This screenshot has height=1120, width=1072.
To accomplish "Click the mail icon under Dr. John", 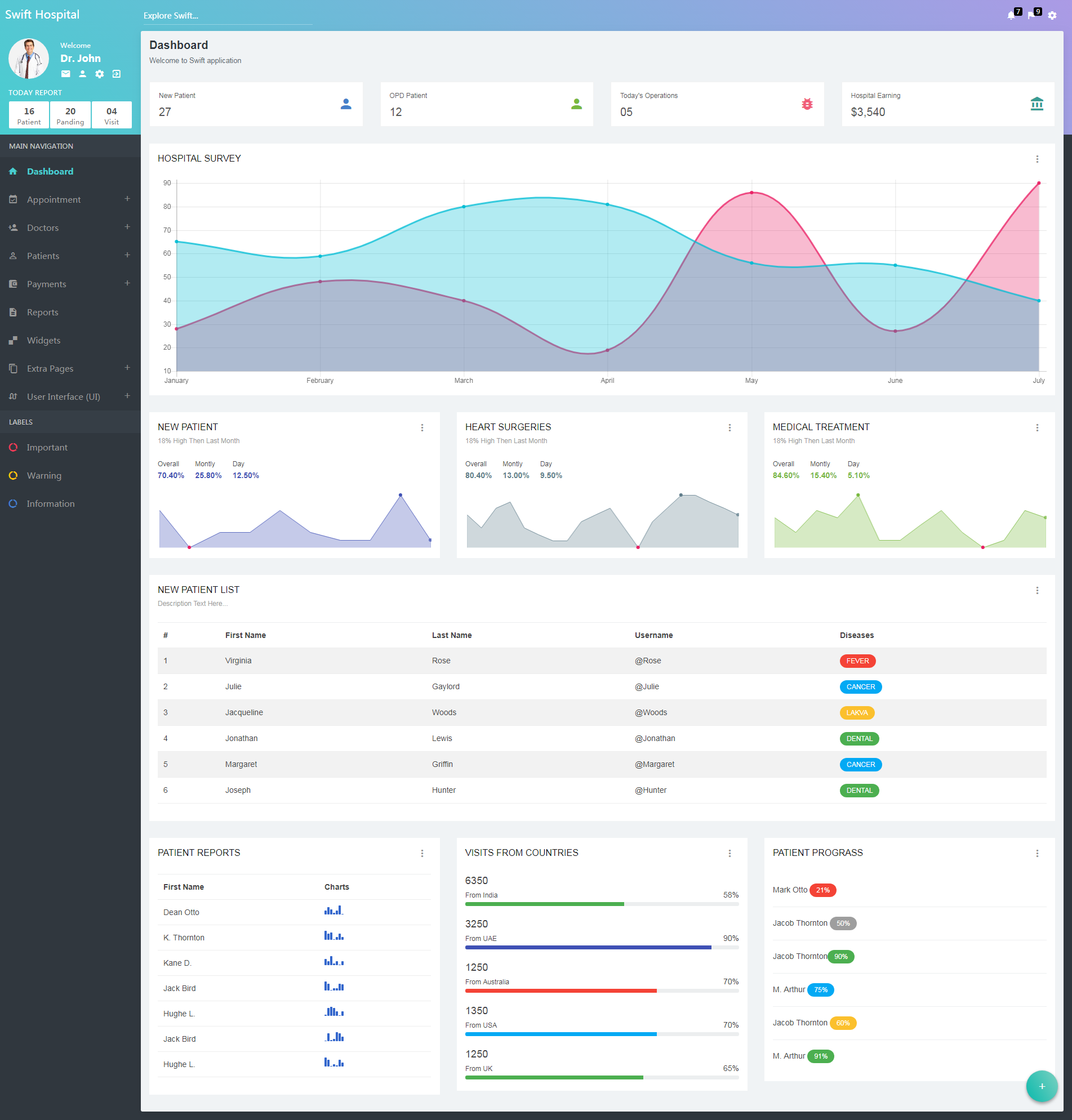I will pyautogui.click(x=66, y=74).
